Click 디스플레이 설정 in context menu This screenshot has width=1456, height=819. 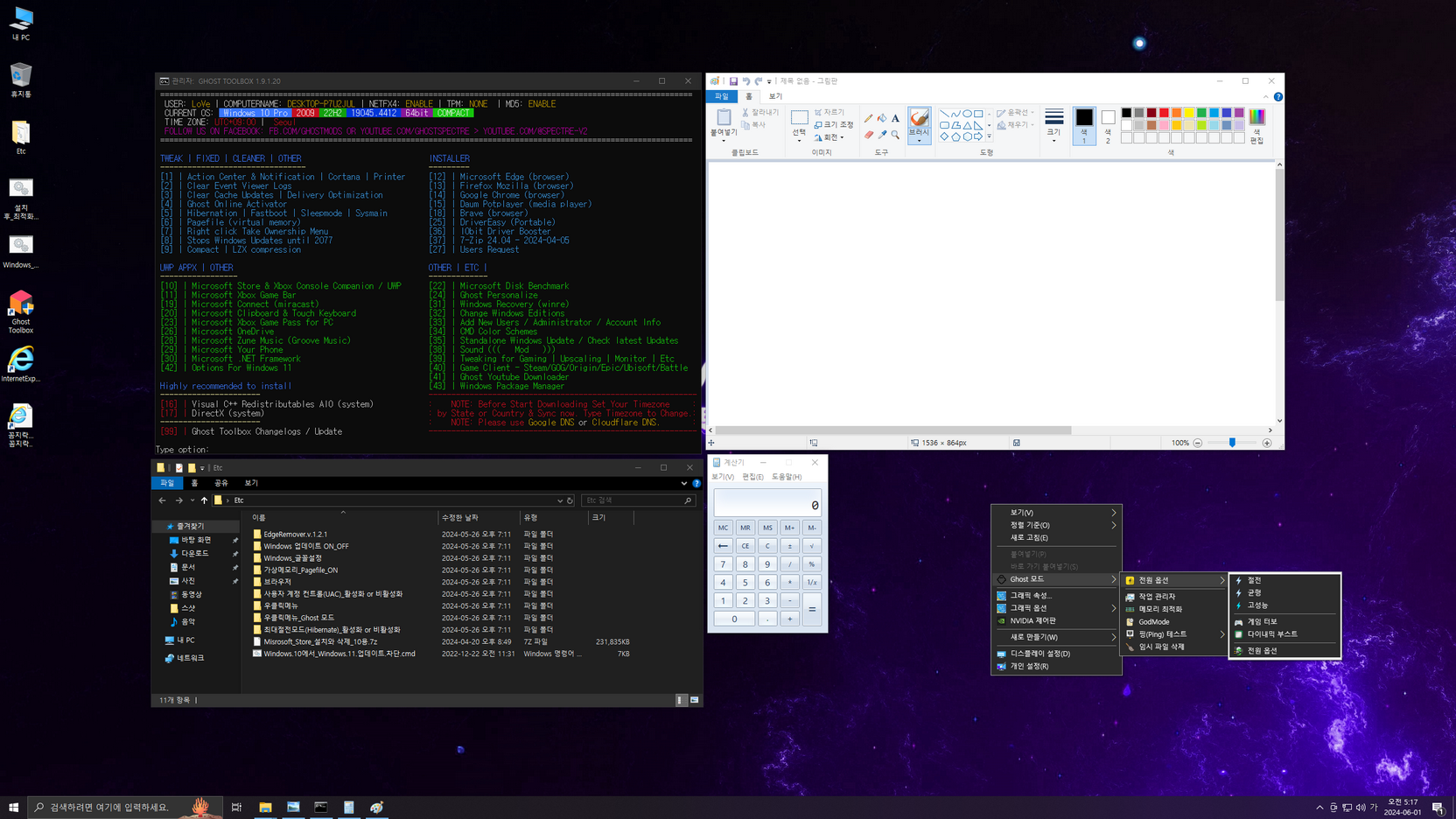click(1056, 654)
